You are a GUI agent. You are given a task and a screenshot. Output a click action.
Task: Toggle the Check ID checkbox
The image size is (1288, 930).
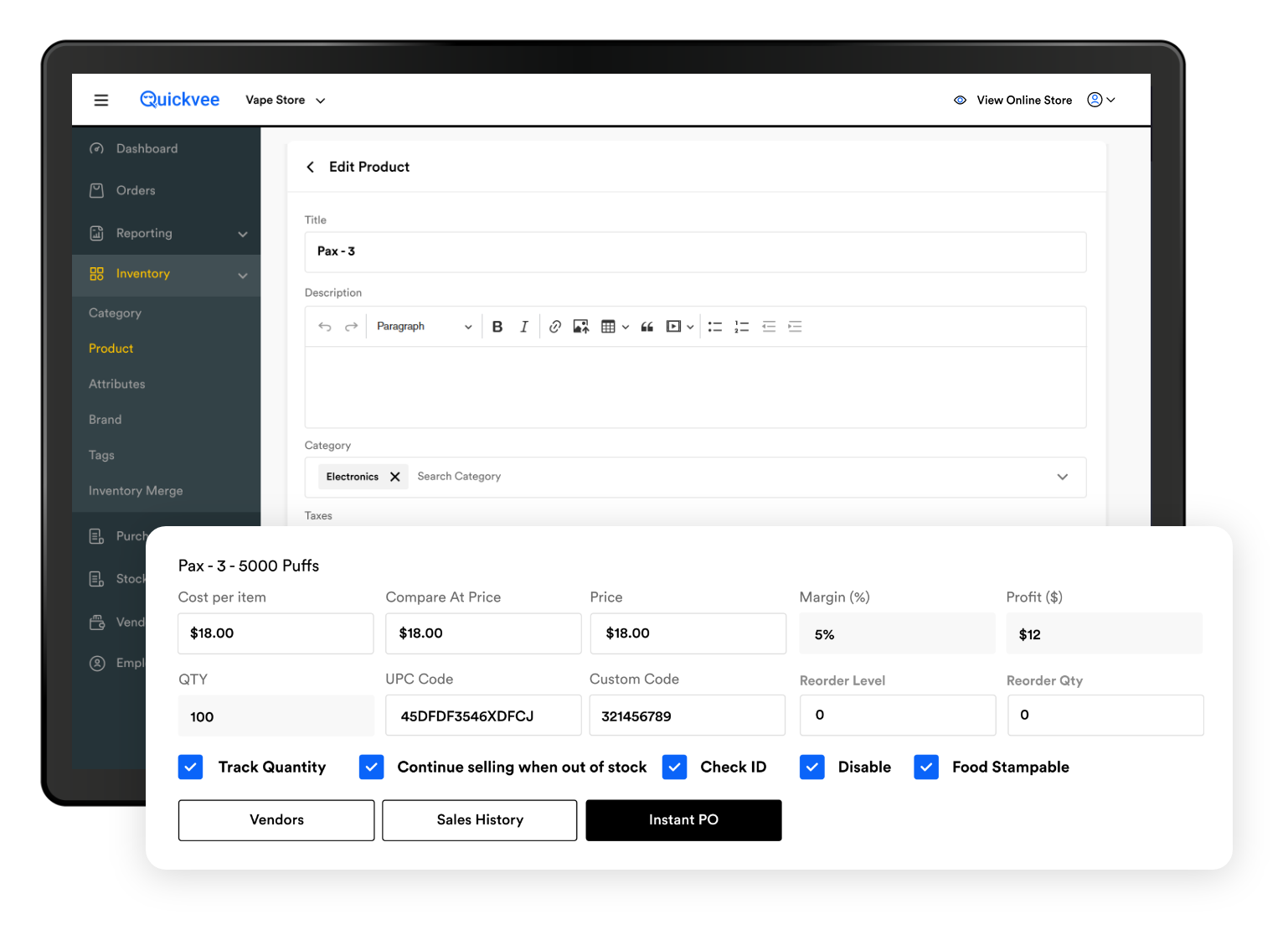pos(674,767)
